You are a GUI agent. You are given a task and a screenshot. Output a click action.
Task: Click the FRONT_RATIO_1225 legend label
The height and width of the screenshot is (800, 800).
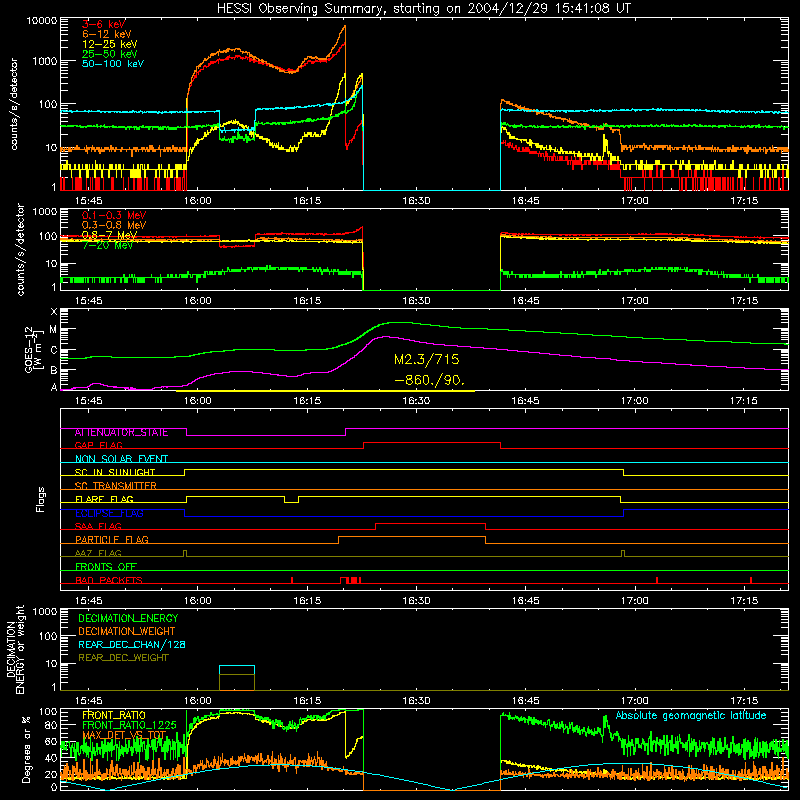coord(130,726)
